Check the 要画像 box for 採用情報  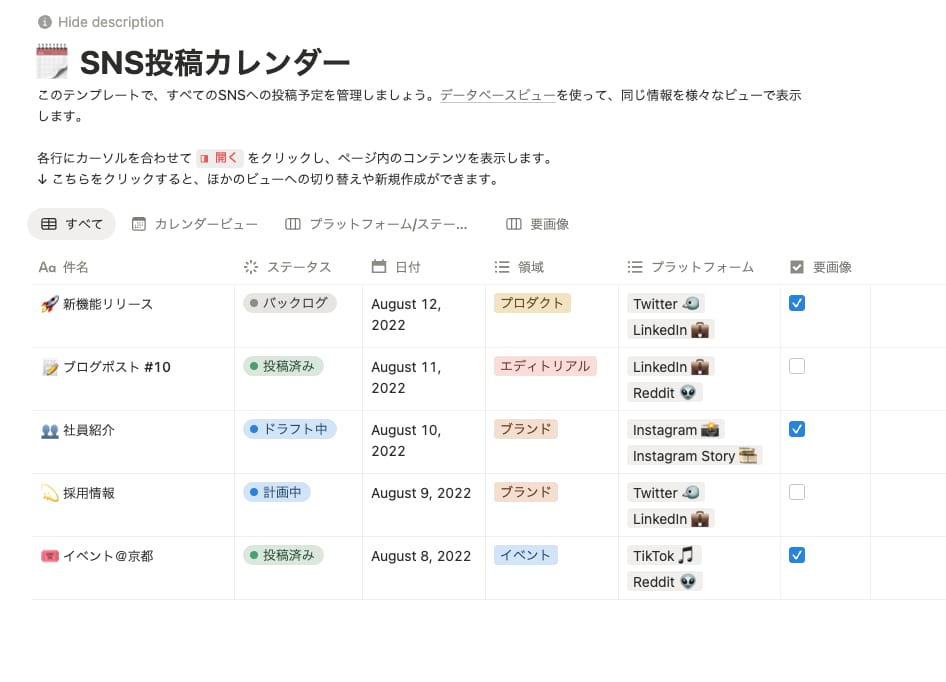[797, 491]
